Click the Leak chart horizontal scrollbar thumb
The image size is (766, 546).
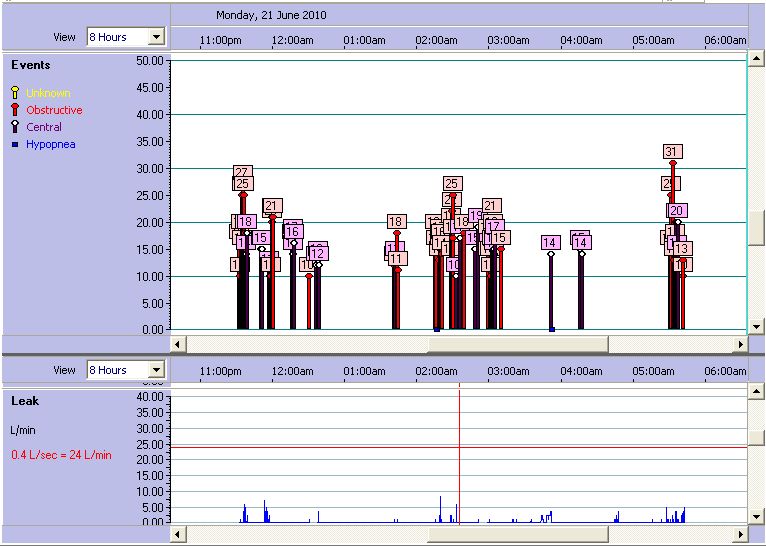point(518,534)
